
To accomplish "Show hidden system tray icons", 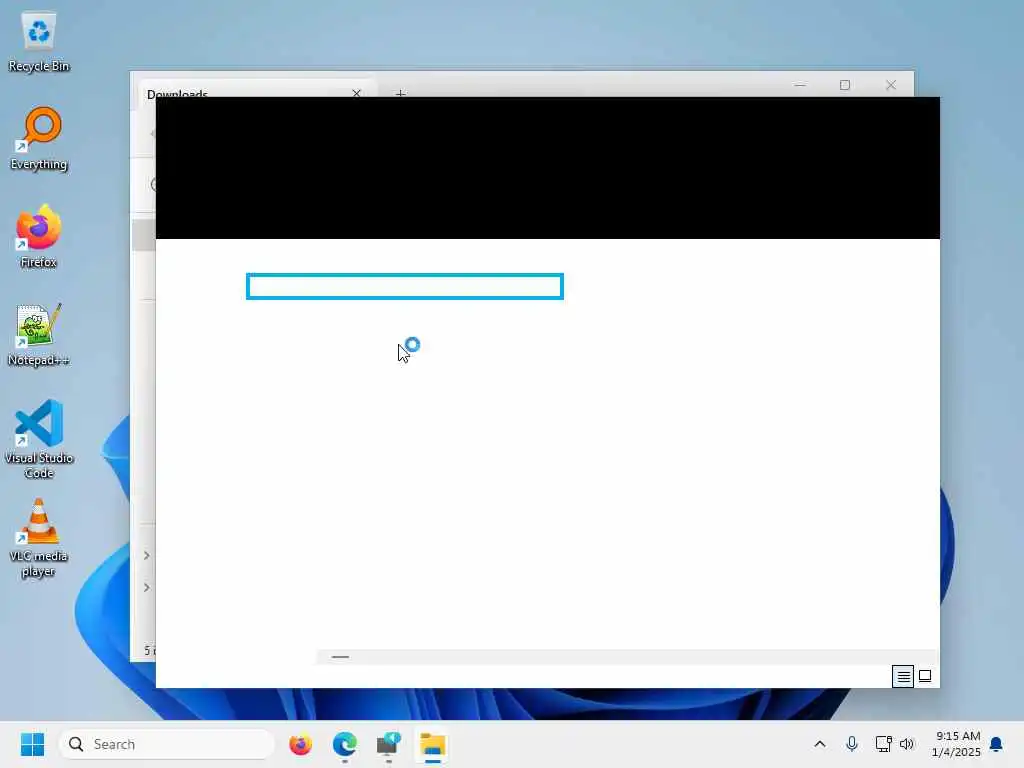I will (820, 744).
